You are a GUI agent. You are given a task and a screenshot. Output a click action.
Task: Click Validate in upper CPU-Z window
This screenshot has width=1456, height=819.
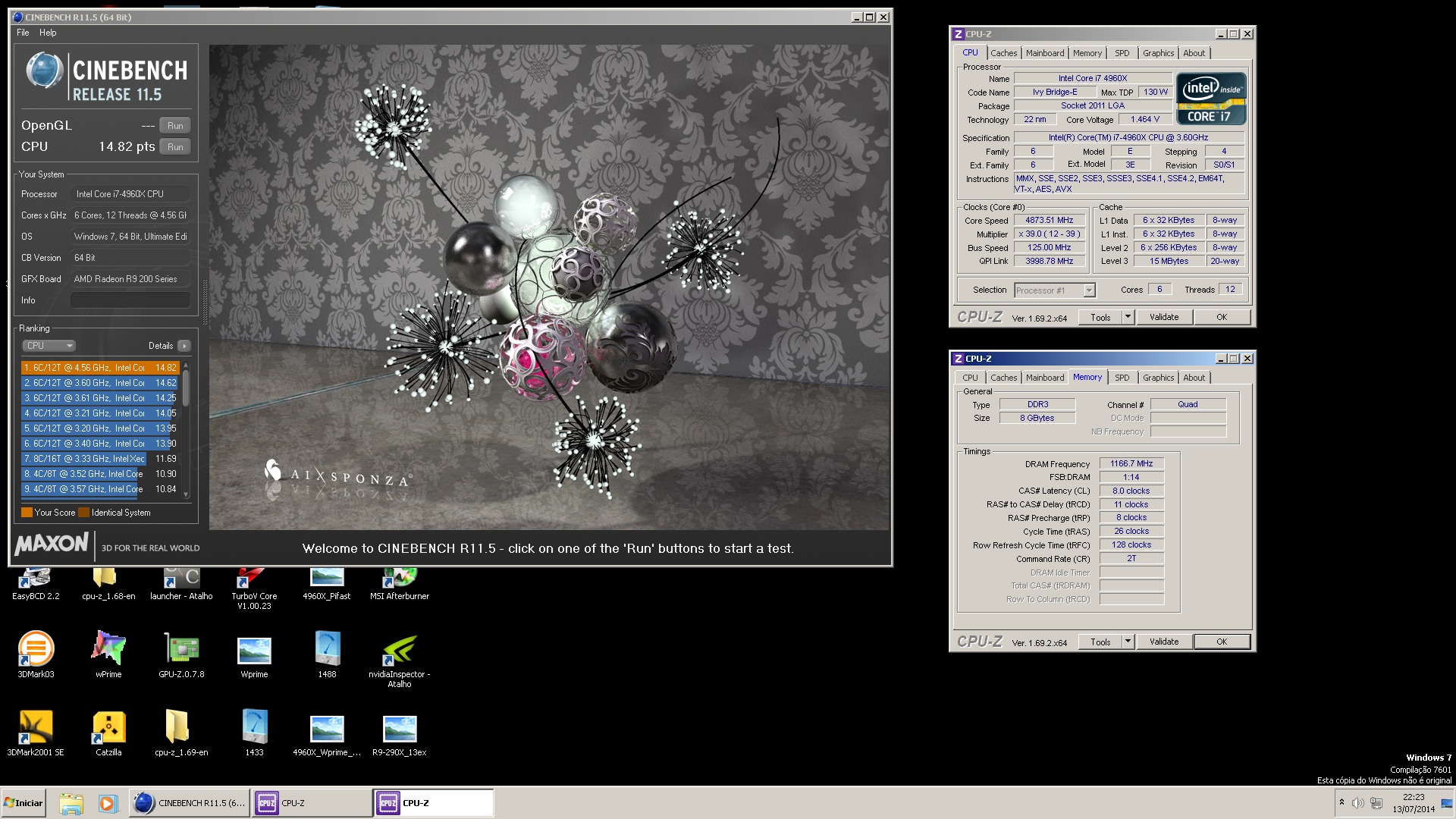(1164, 318)
